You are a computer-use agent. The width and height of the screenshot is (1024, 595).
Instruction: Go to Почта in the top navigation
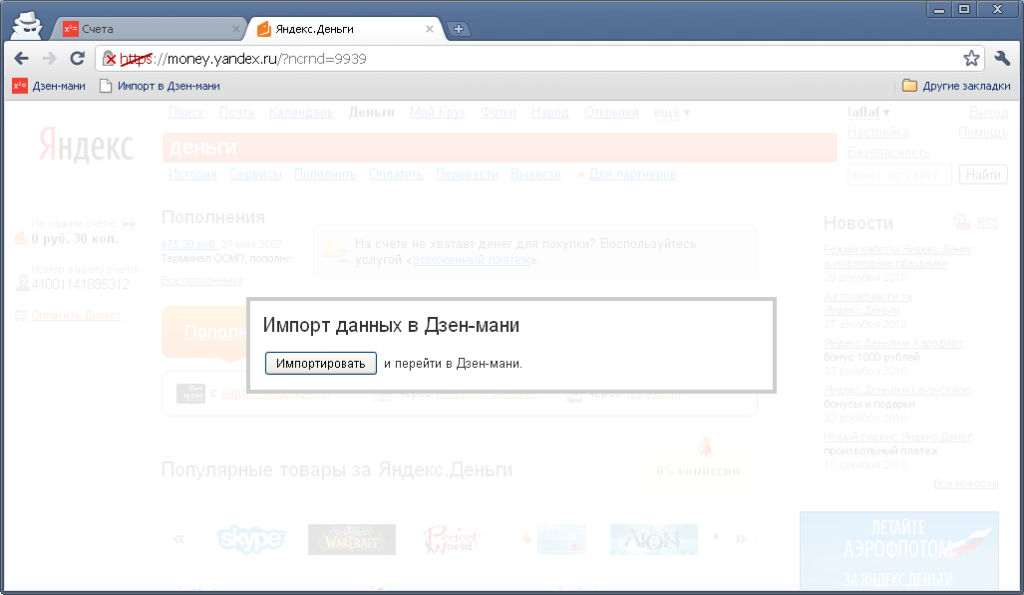point(236,112)
